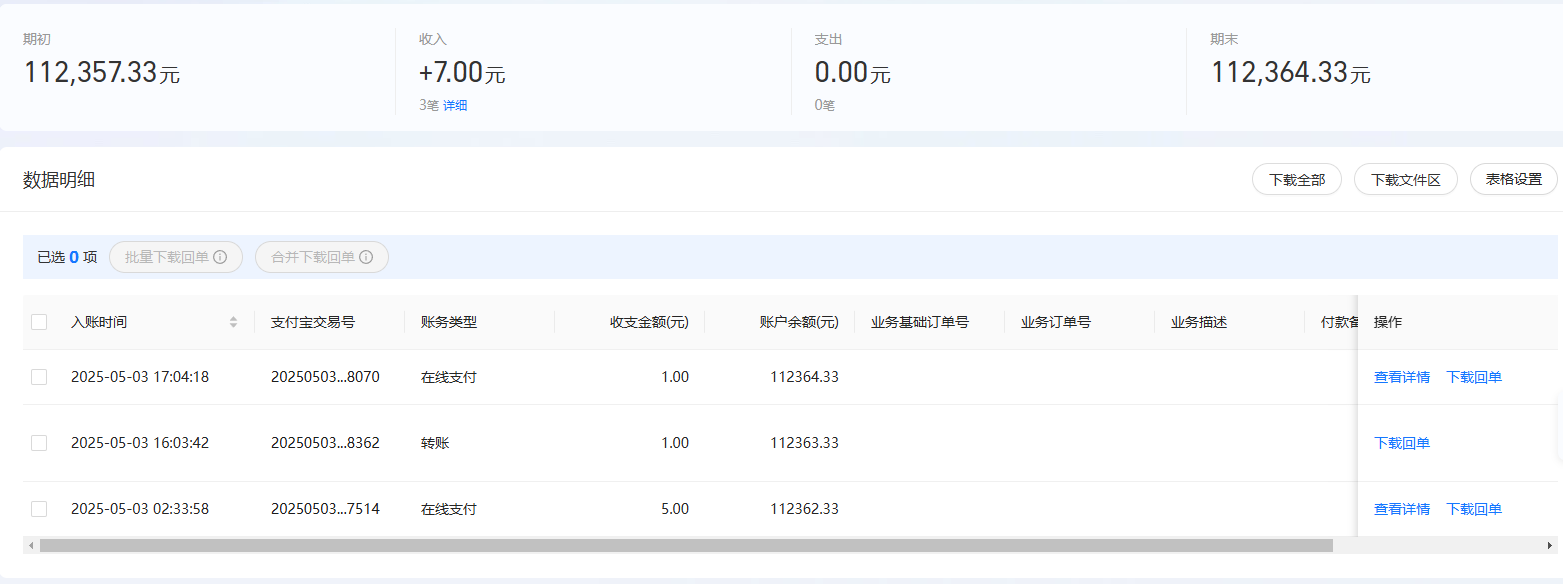Click the horizontal scrollbar right arrow

(x=1550, y=545)
